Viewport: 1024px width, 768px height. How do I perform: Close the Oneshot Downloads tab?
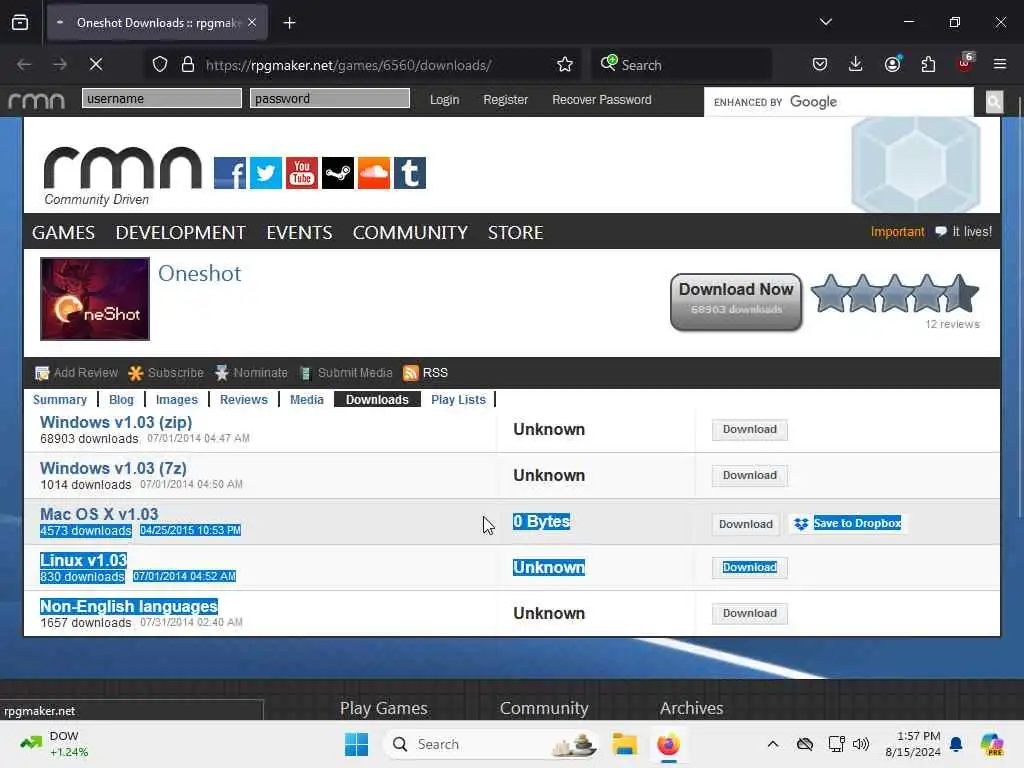(252, 23)
